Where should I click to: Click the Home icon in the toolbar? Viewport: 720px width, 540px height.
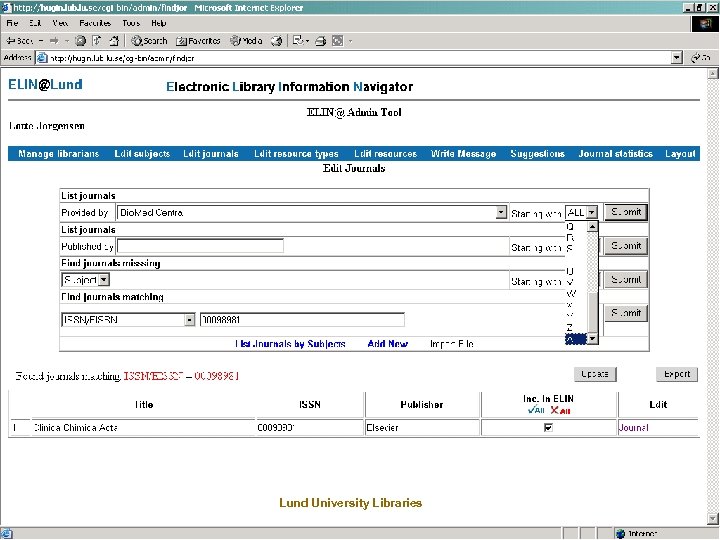click(x=114, y=41)
